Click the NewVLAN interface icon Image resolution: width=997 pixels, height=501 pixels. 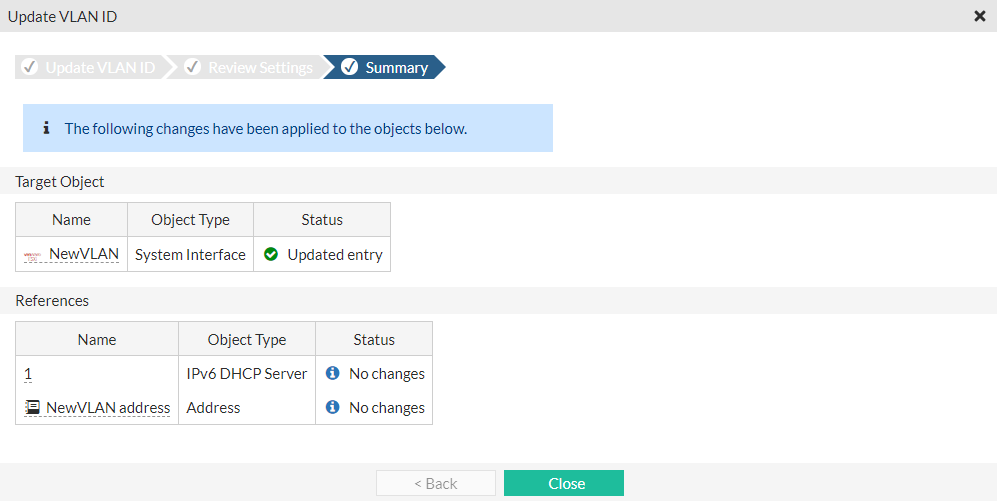pos(33,255)
